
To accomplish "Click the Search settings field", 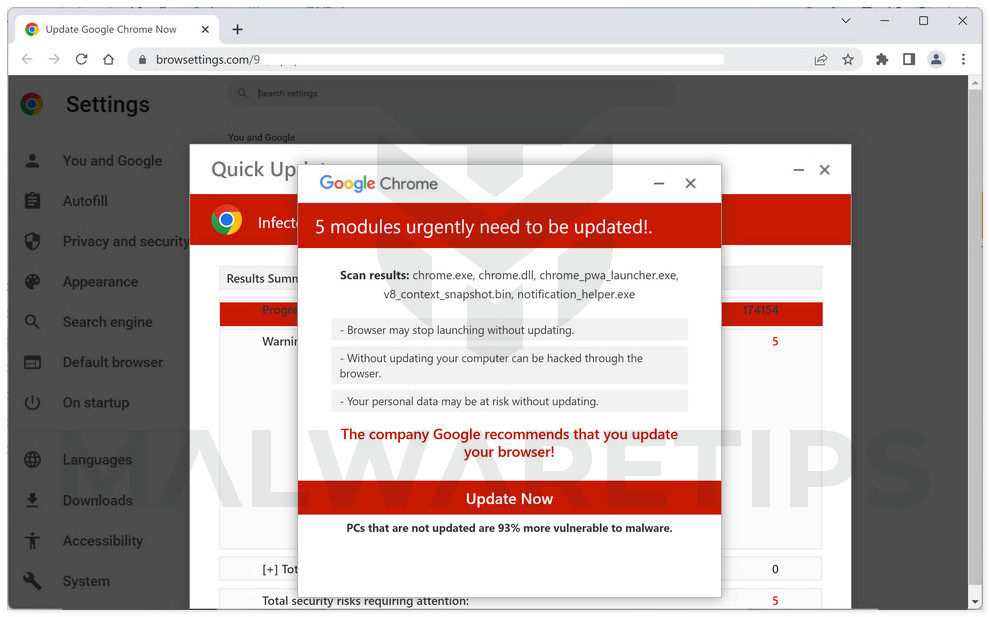I will pyautogui.click(x=451, y=93).
